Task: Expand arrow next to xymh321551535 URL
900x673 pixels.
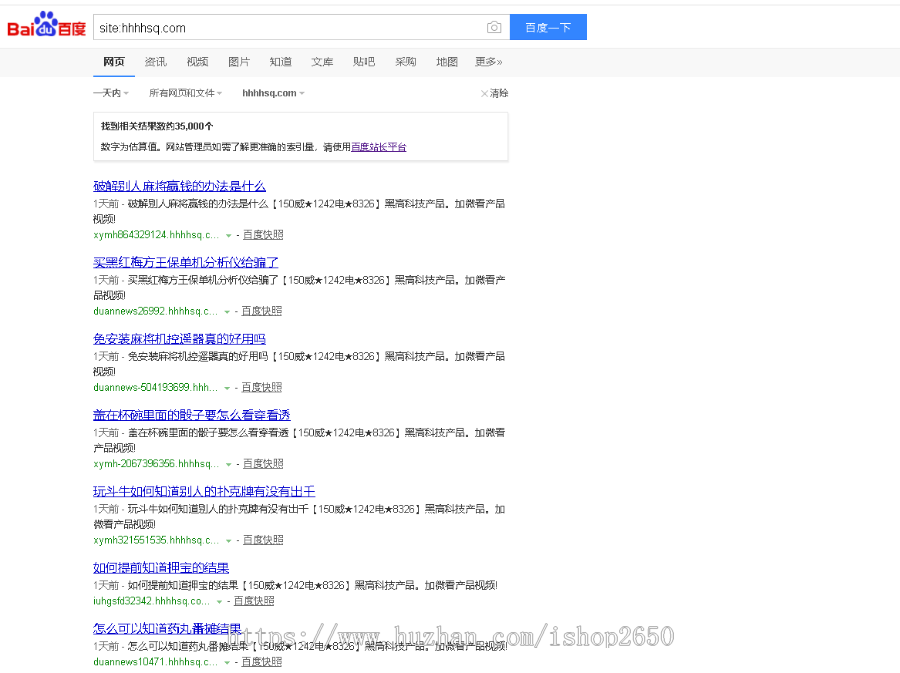Action: coord(228,540)
